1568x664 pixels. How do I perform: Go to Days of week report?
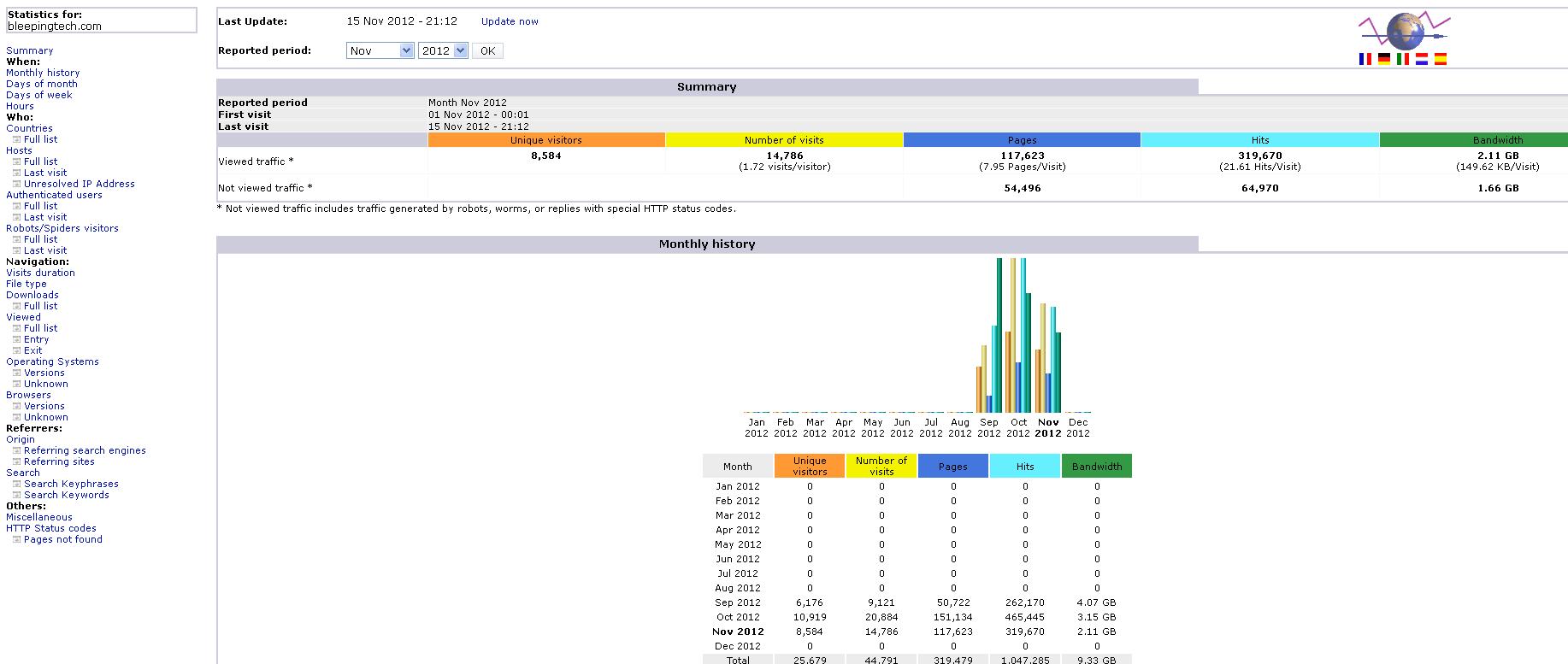point(39,95)
